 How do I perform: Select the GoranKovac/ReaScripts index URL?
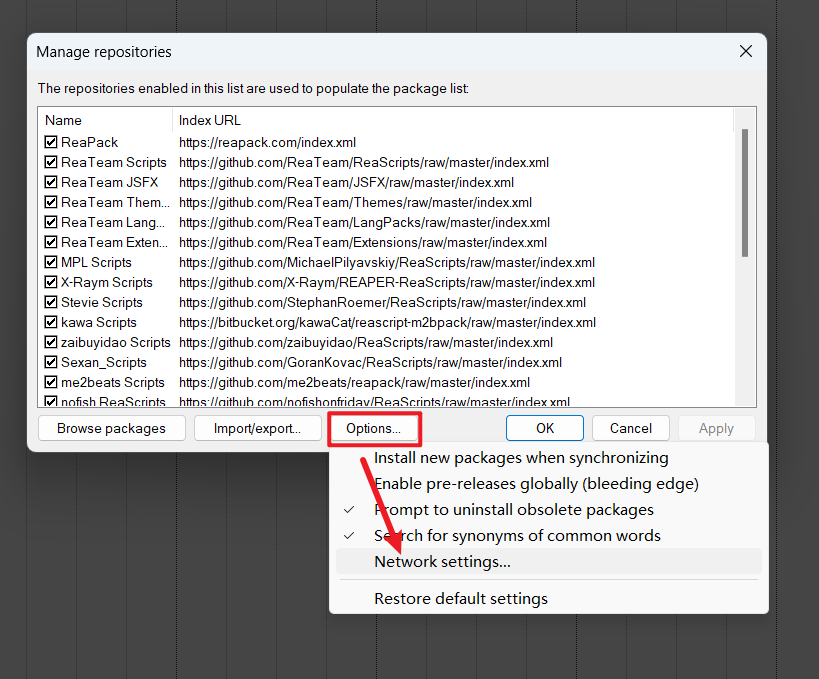(370, 362)
